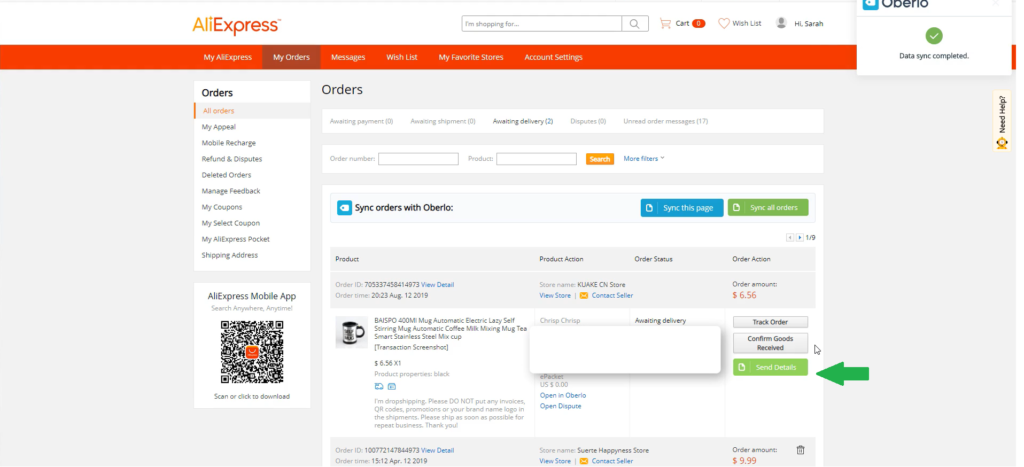1024x467 pixels.
Task: Click the Need Help mascot icon
Action: [x=1002, y=142]
